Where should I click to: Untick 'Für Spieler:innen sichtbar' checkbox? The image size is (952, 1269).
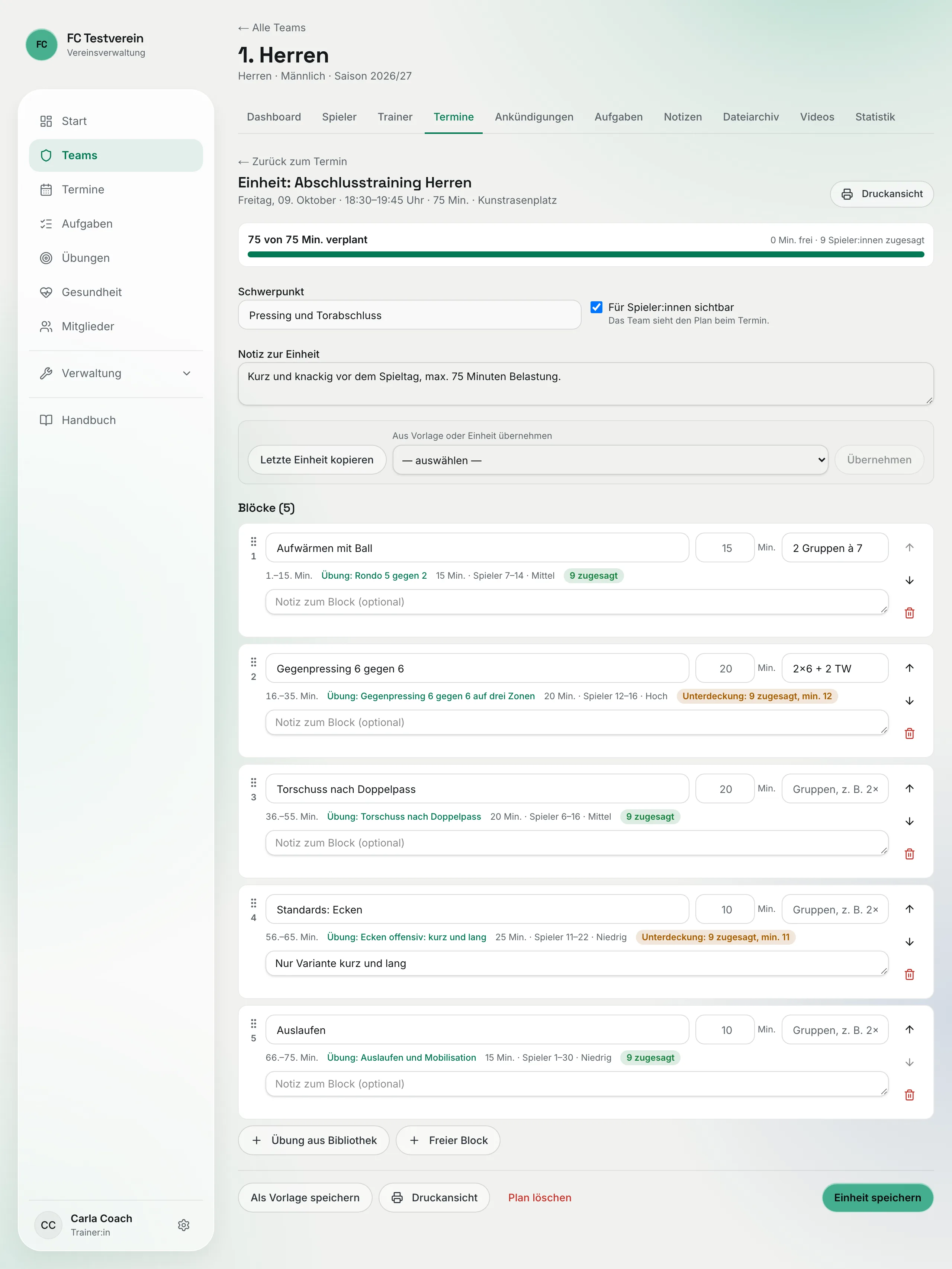point(596,307)
